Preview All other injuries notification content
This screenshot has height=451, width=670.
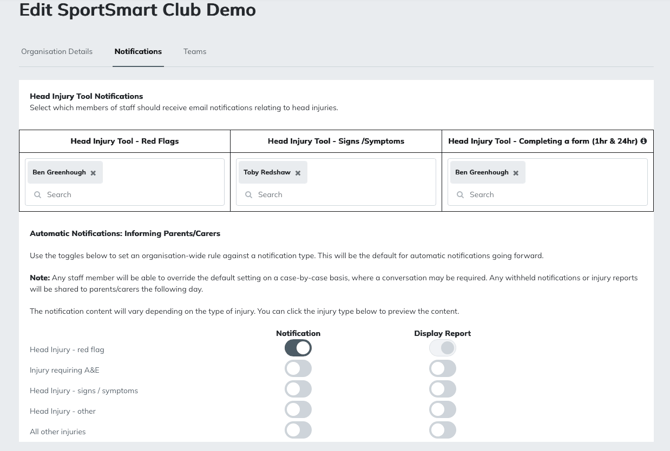58,432
